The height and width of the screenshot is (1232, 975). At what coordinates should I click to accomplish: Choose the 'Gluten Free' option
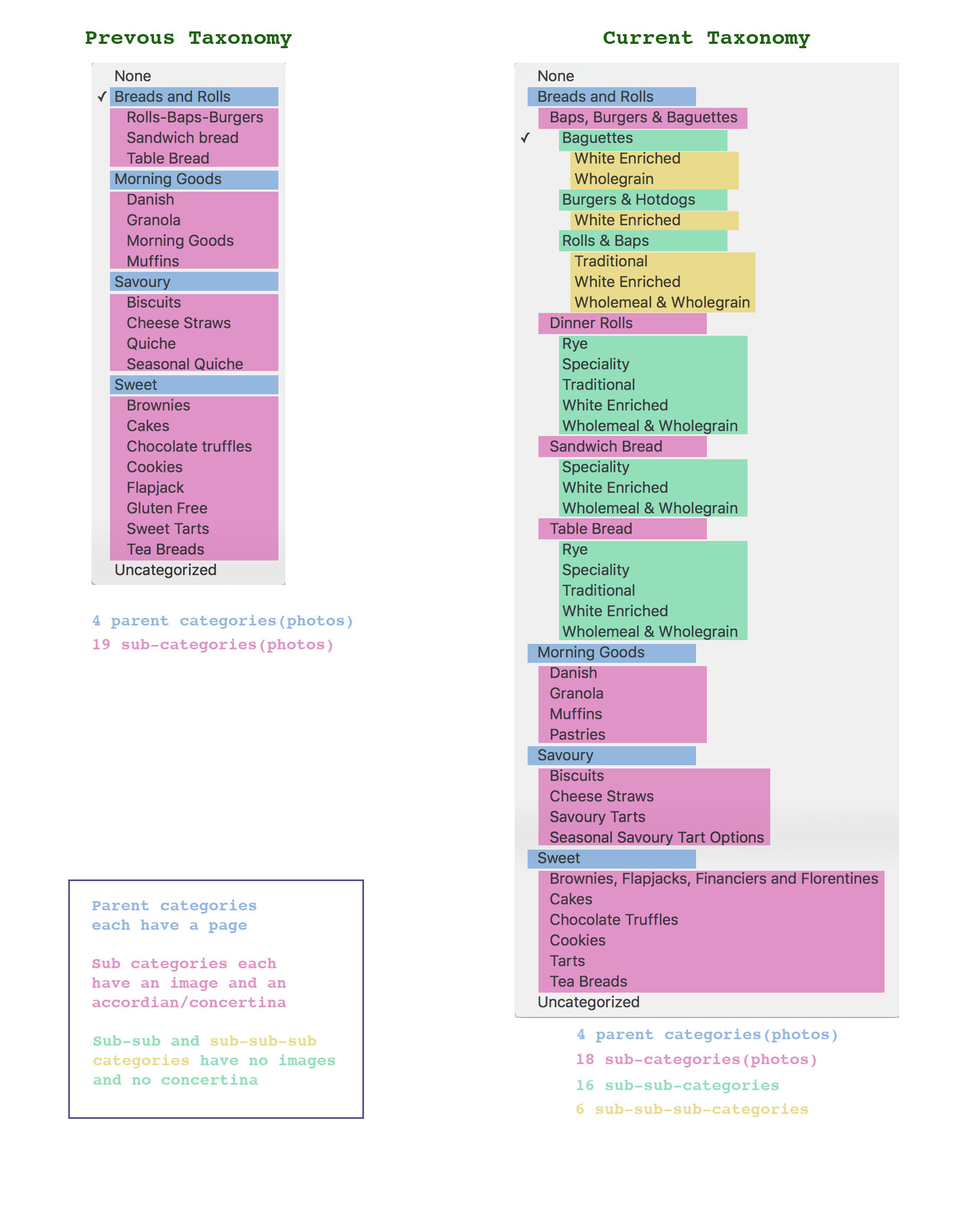tap(167, 508)
